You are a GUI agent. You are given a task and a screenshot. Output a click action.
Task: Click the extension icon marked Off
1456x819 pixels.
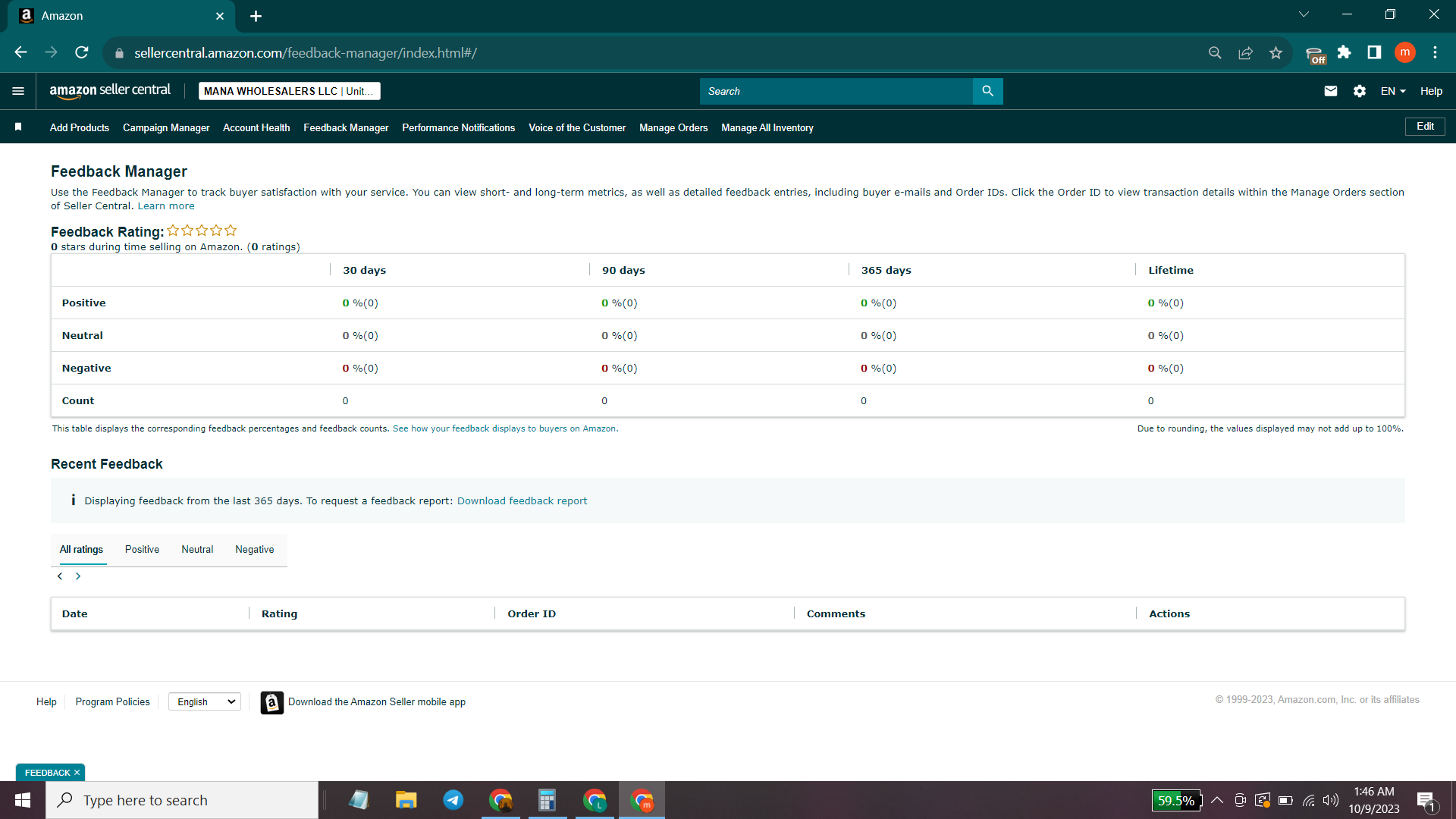1316,55
